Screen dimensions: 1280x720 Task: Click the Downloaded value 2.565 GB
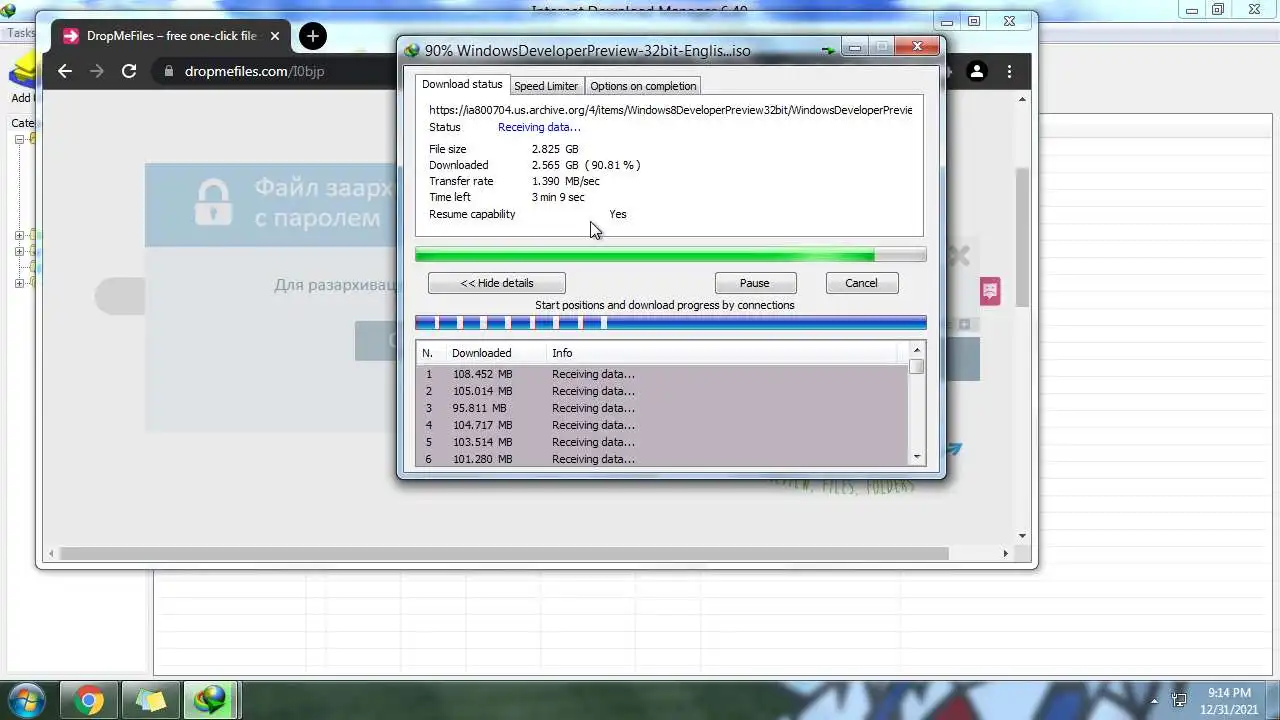586,165
